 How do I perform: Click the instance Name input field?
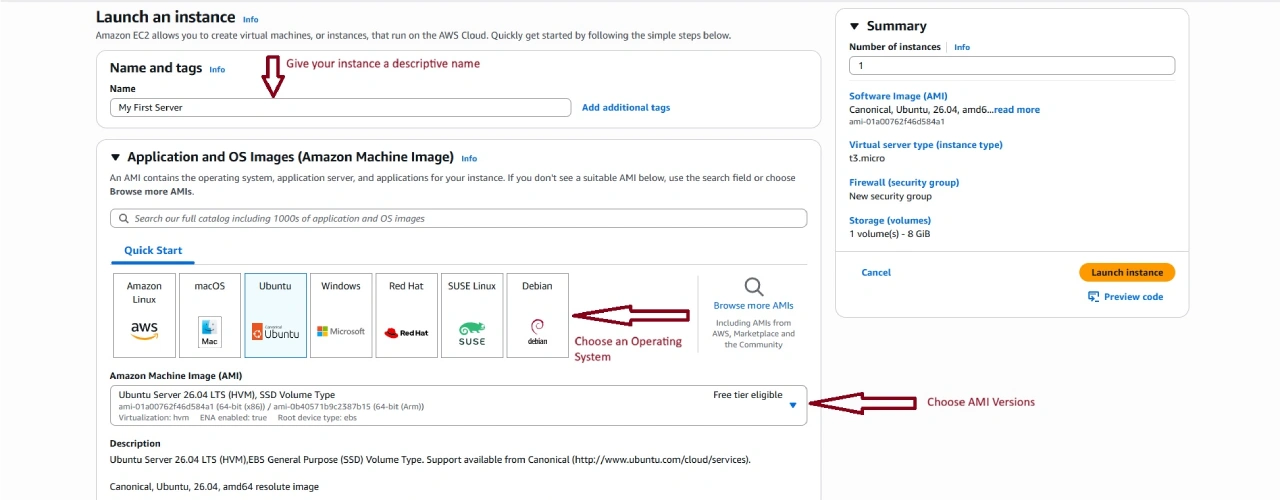click(341, 107)
